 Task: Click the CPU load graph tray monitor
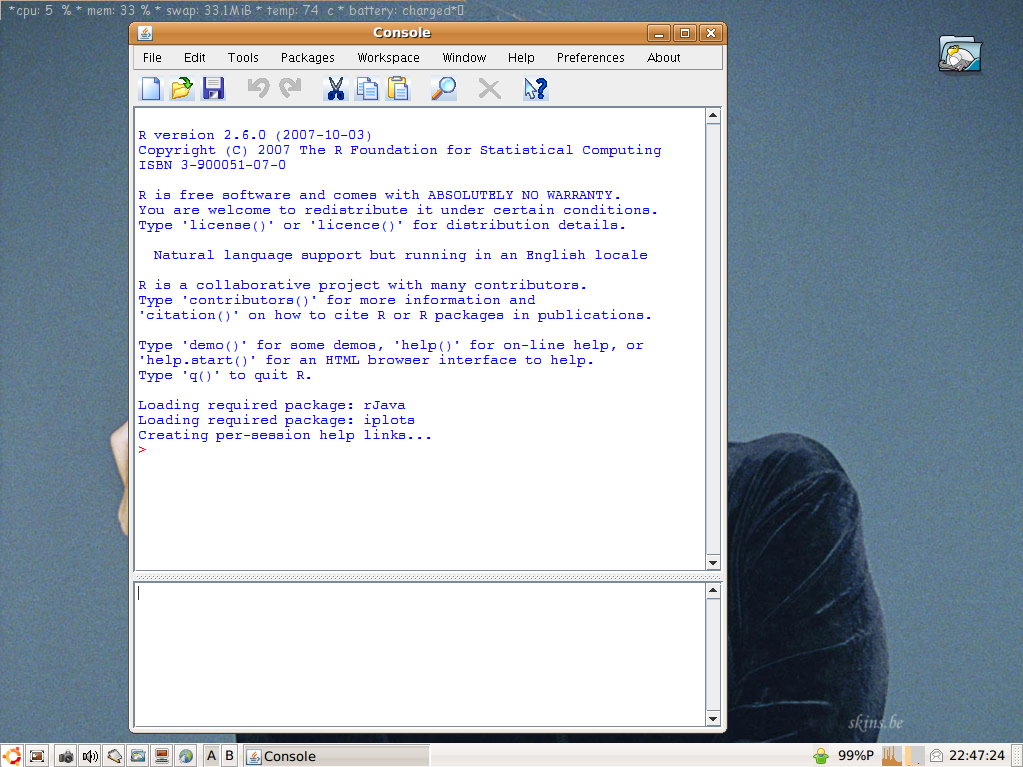point(891,756)
